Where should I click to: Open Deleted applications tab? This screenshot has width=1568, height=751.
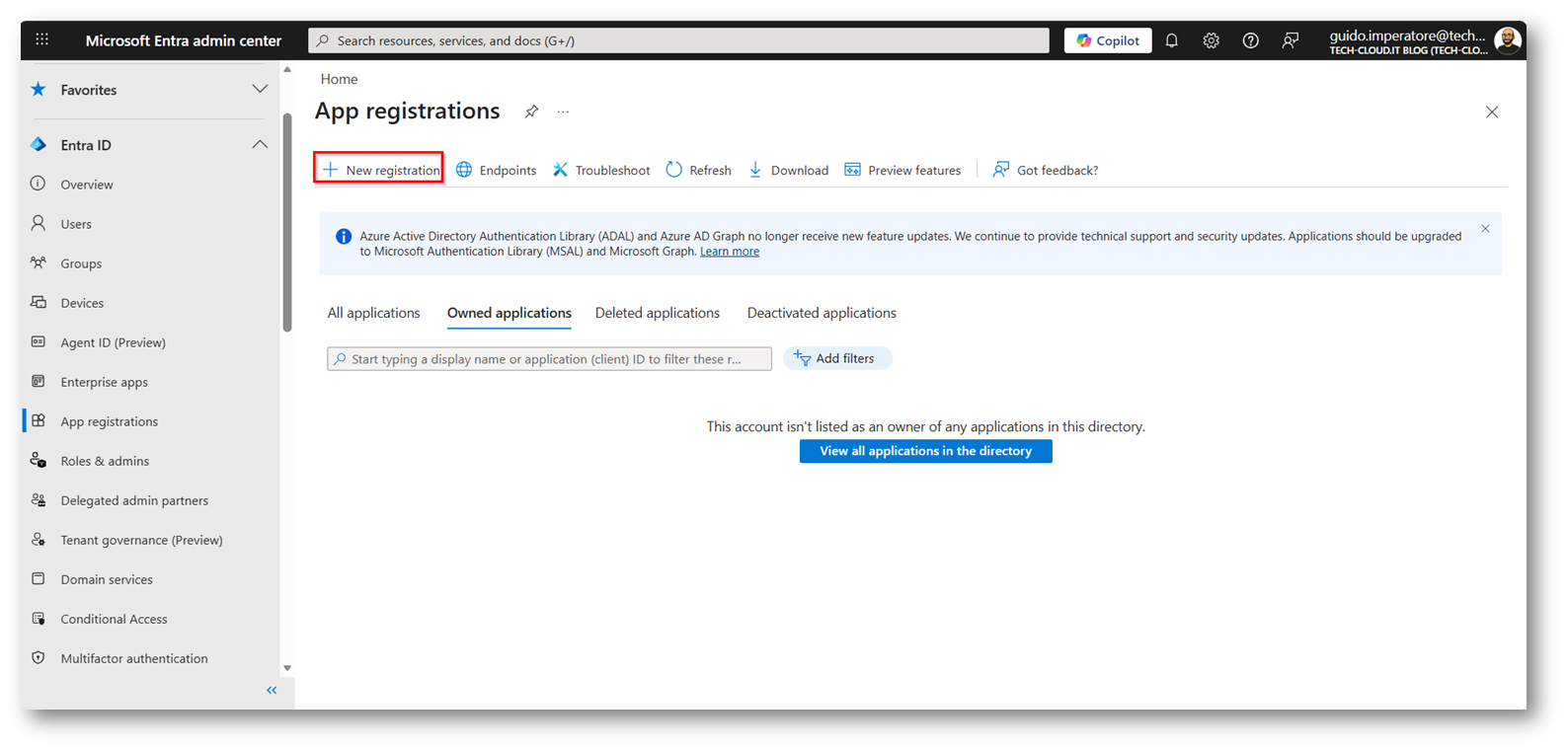tap(657, 313)
